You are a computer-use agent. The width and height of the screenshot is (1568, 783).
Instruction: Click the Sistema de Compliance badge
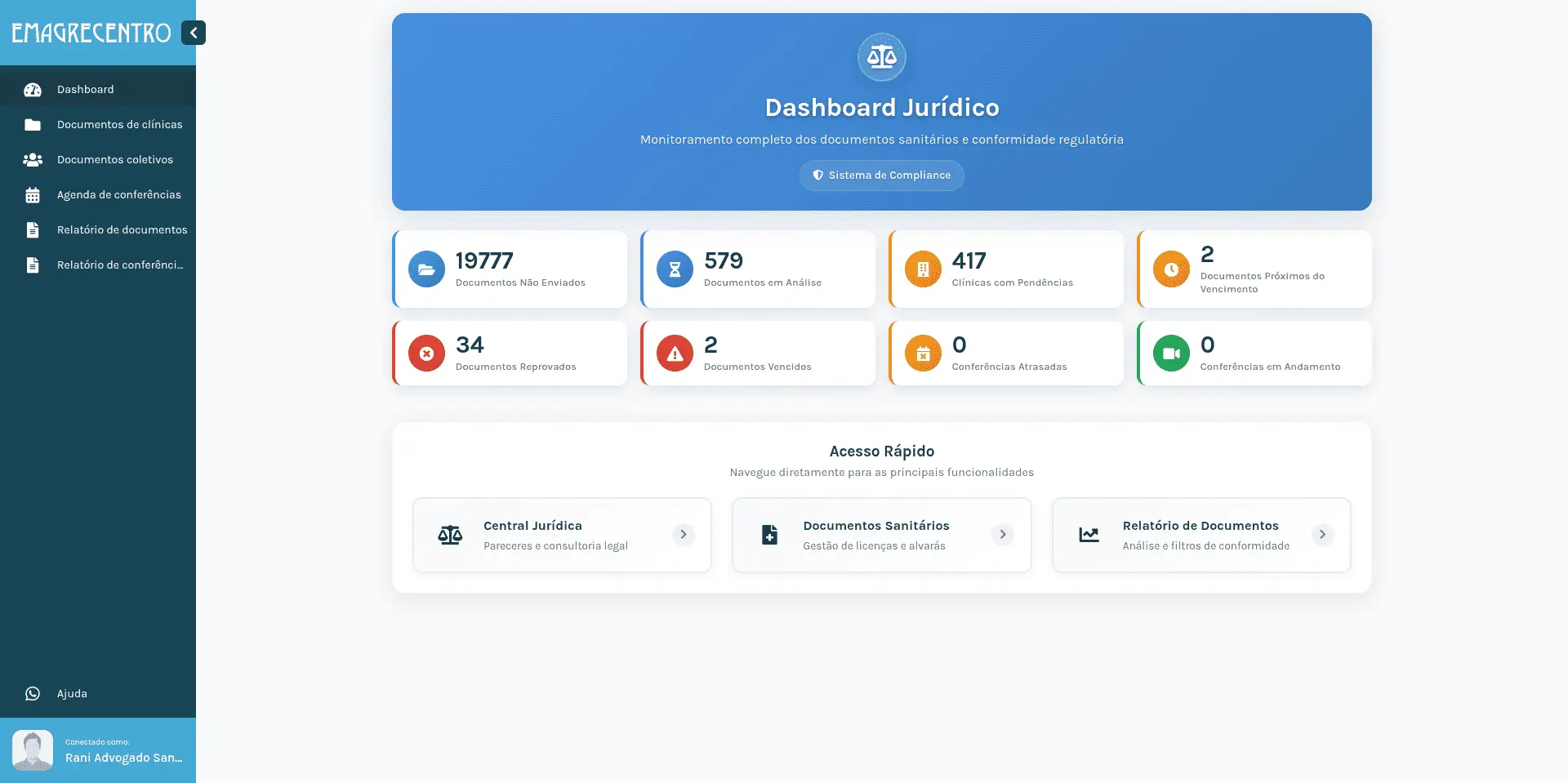(x=881, y=176)
